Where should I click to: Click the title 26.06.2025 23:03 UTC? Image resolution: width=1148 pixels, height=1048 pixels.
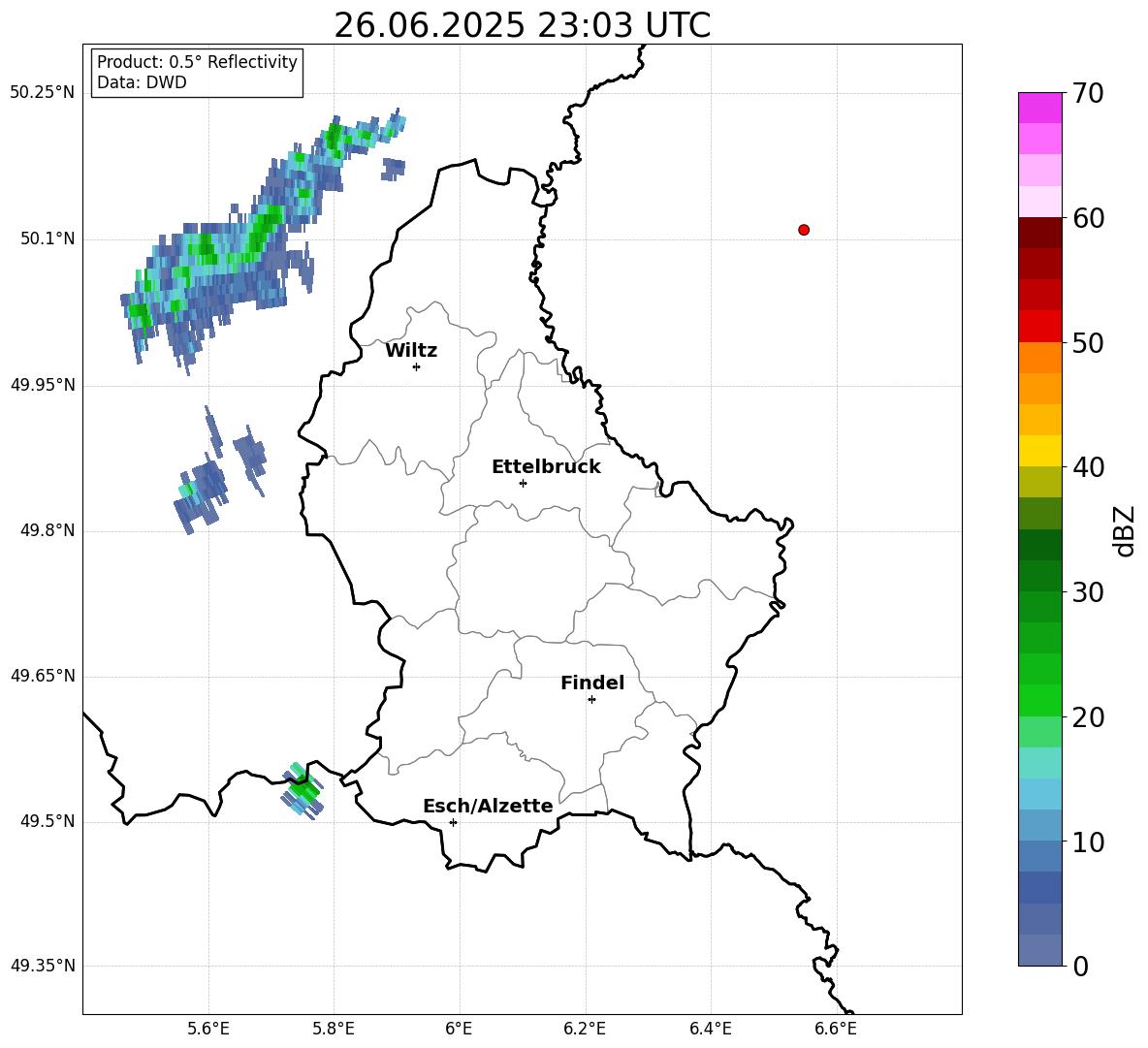pos(522,25)
